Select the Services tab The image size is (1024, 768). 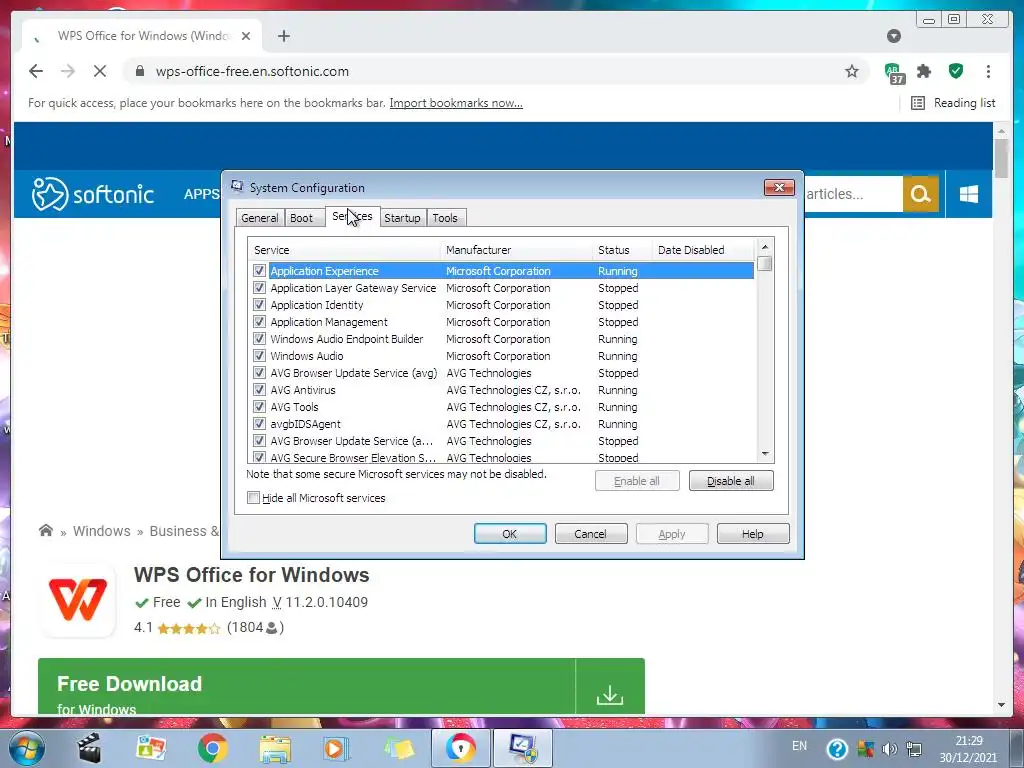point(353,216)
